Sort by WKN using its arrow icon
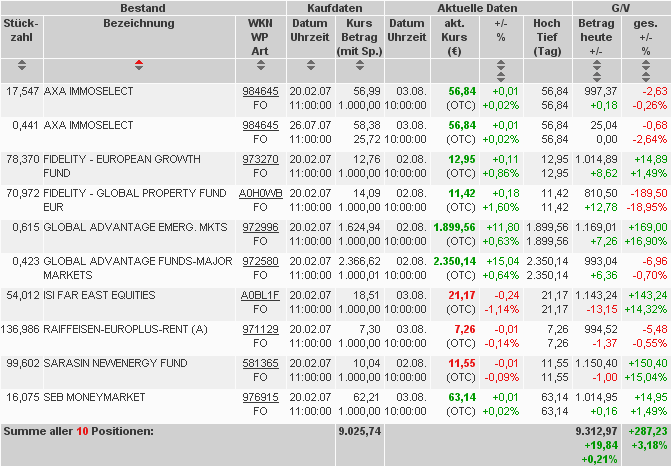The width and height of the screenshot is (671, 466). click(261, 65)
